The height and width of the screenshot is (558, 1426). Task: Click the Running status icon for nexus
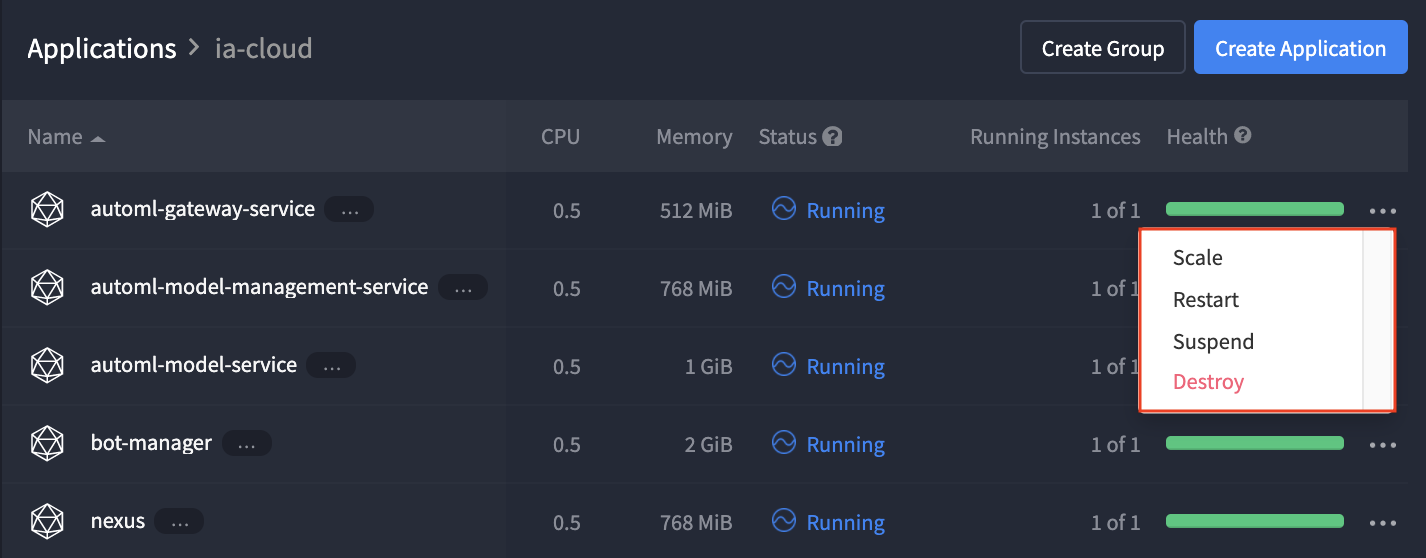(x=784, y=520)
